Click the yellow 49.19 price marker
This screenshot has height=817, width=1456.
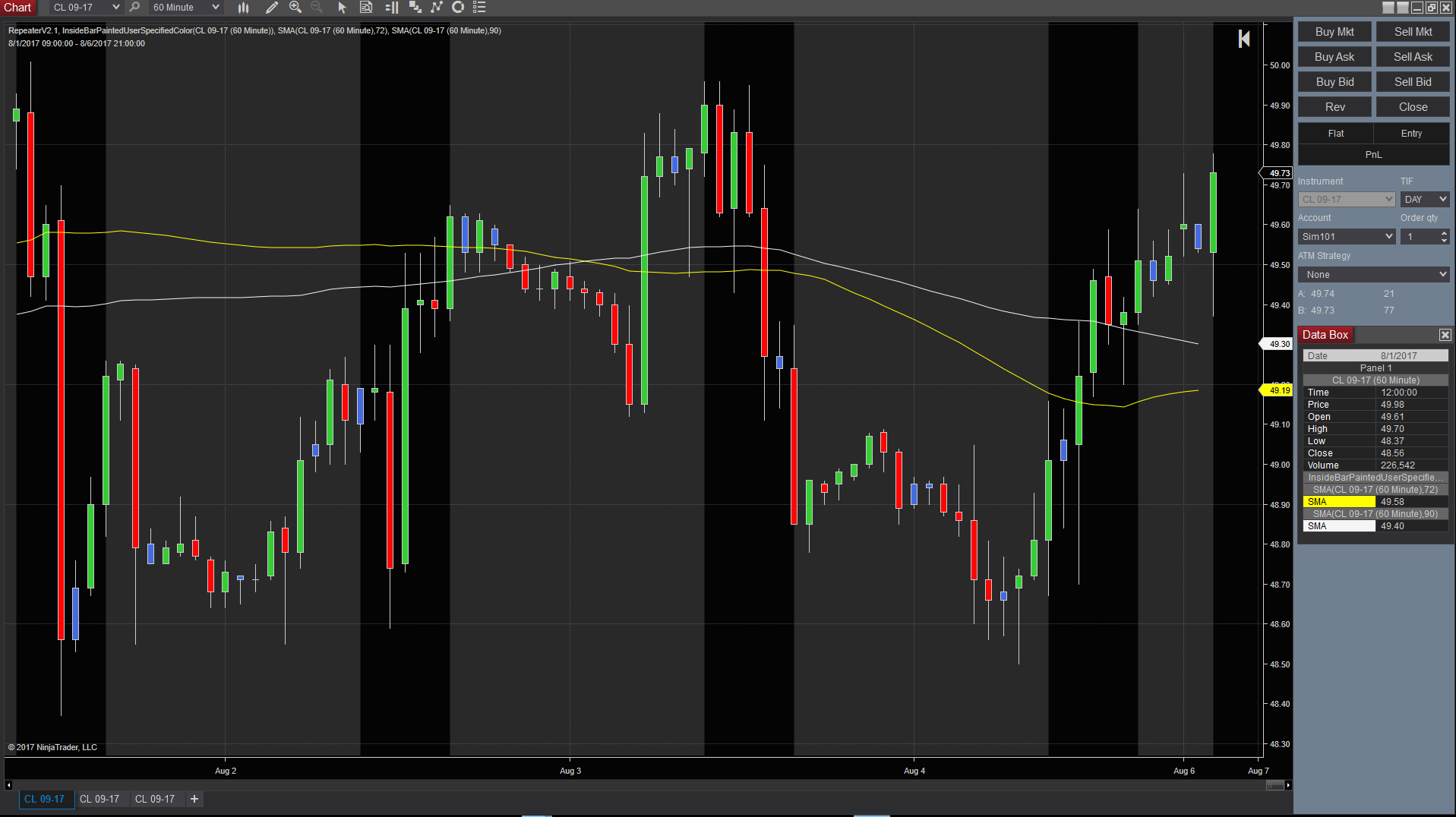pos(1277,390)
